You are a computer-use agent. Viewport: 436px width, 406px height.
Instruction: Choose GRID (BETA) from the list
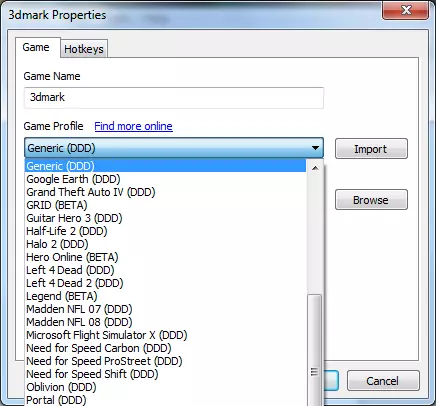165,205
